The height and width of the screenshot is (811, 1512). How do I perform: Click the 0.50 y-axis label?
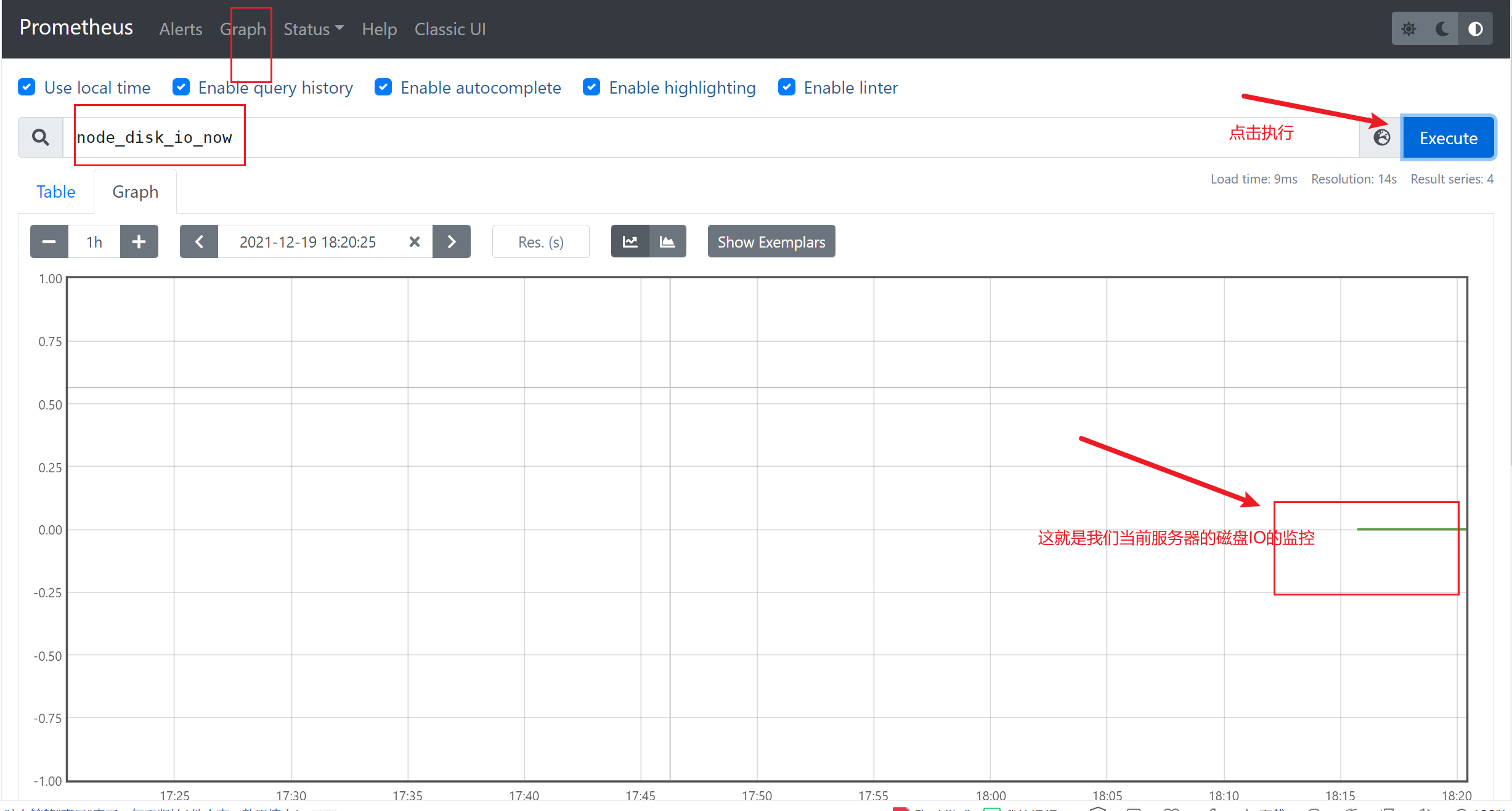tap(51, 405)
